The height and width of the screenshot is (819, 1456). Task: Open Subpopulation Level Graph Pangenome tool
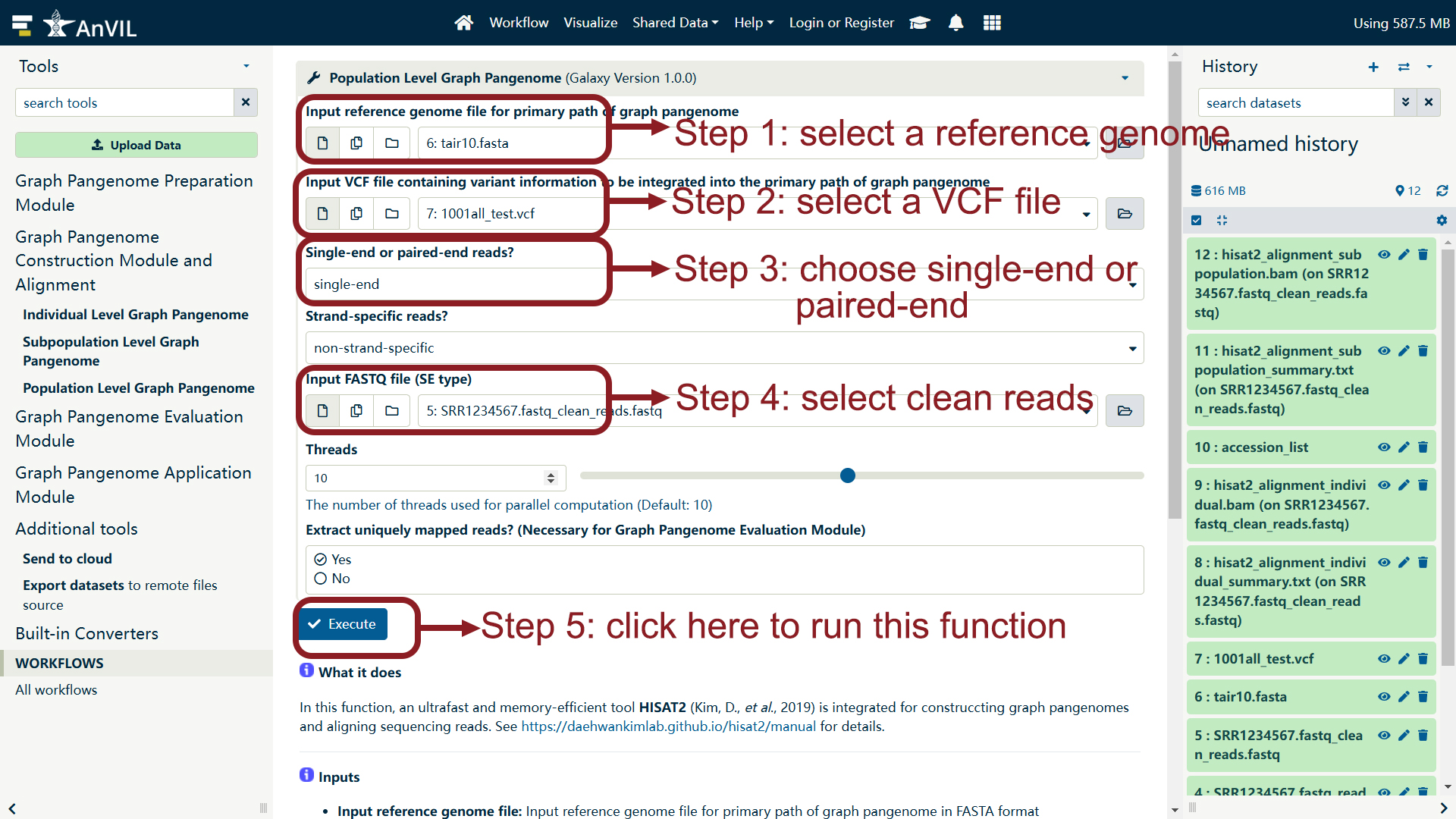point(111,351)
